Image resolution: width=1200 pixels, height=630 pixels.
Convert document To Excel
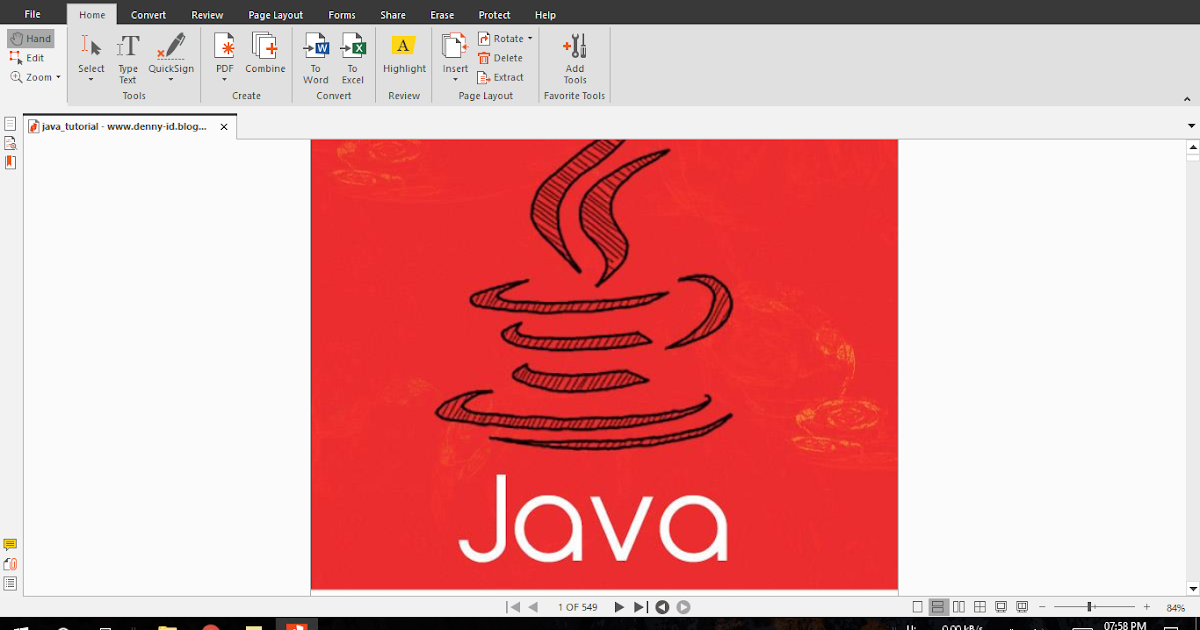[x=352, y=58]
